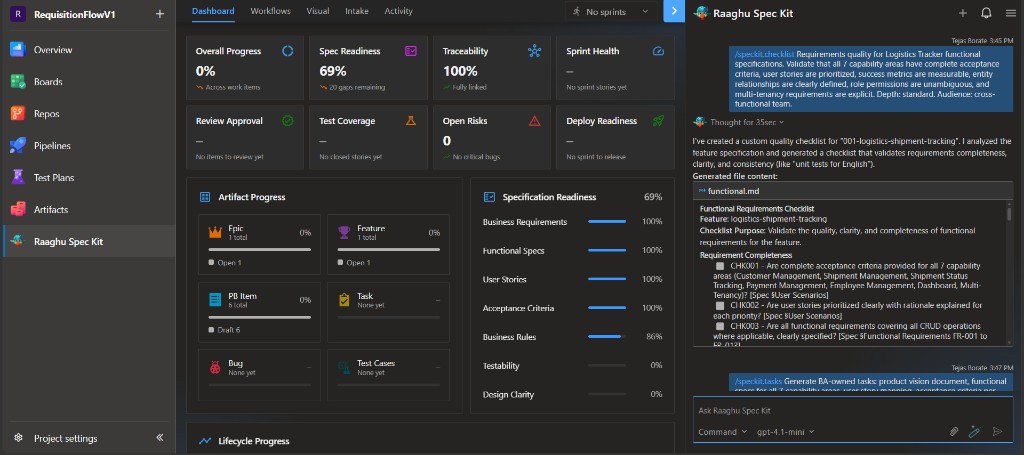Image resolution: width=1024 pixels, height=455 pixels.
Task: Click the PB Item list icon
Action: (216, 300)
